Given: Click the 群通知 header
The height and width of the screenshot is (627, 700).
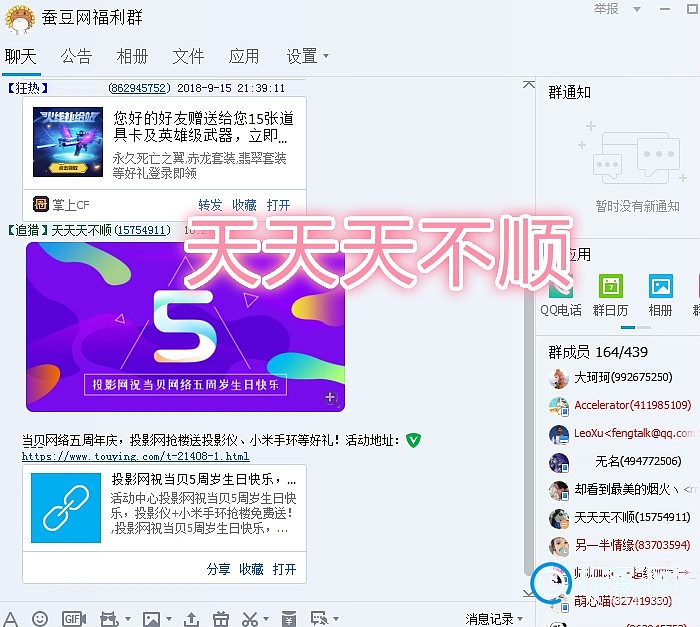Looking at the screenshot, I should coord(570,92).
